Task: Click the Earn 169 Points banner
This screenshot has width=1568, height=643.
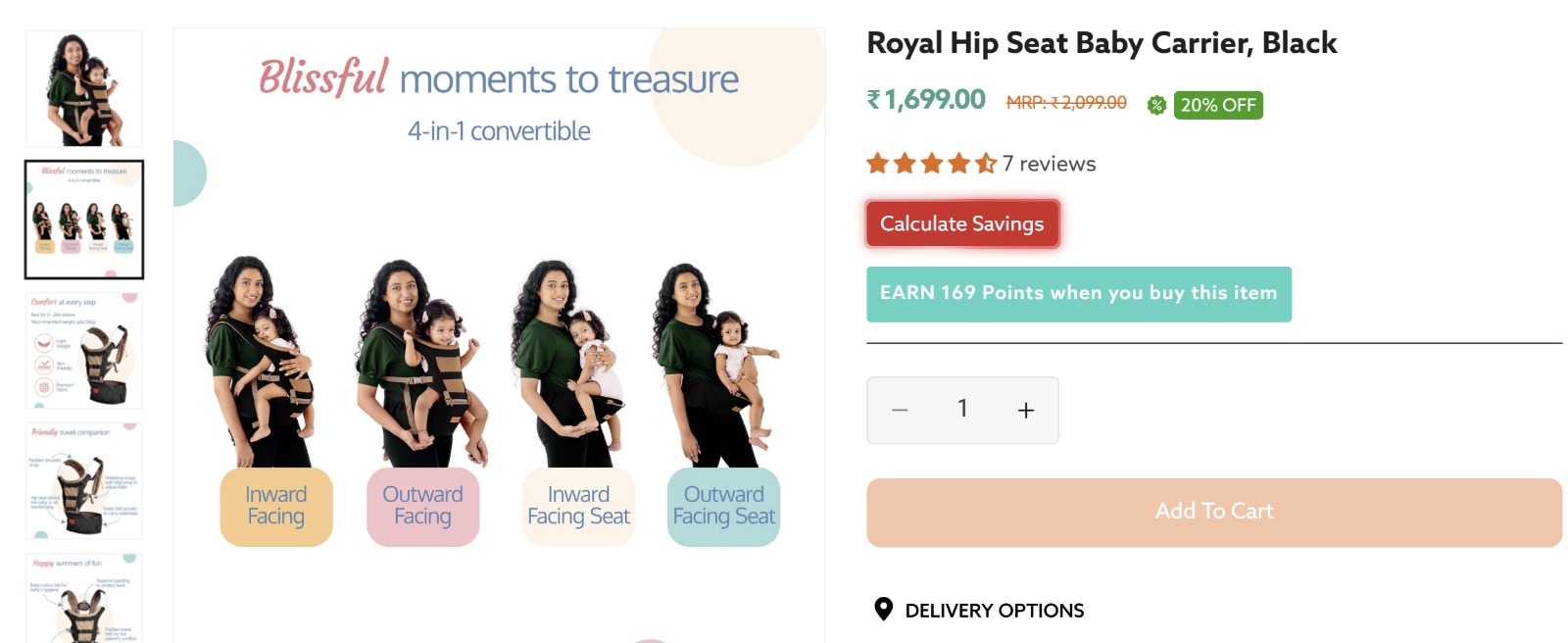Action: click(1078, 294)
